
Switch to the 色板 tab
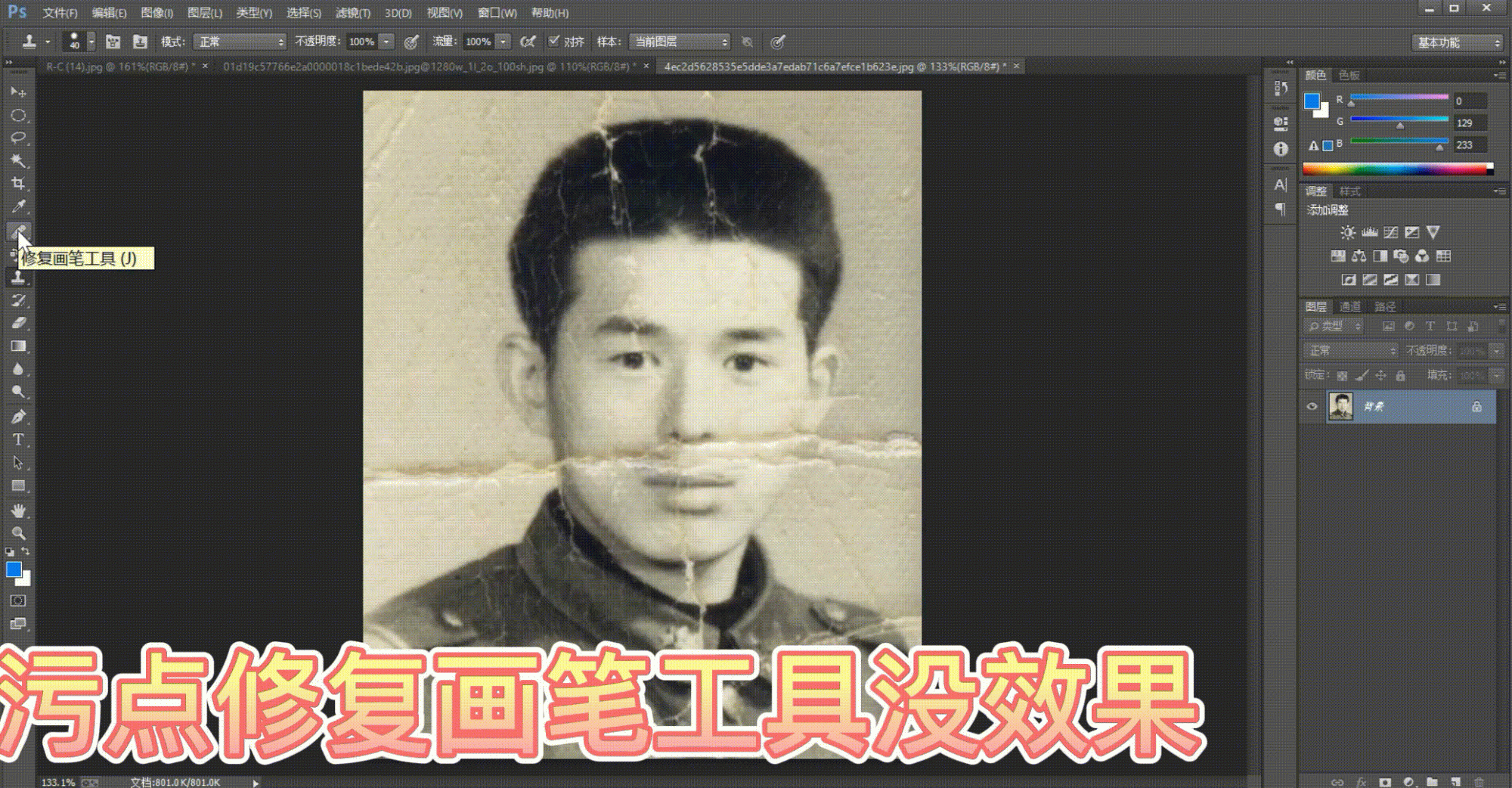(1349, 75)
